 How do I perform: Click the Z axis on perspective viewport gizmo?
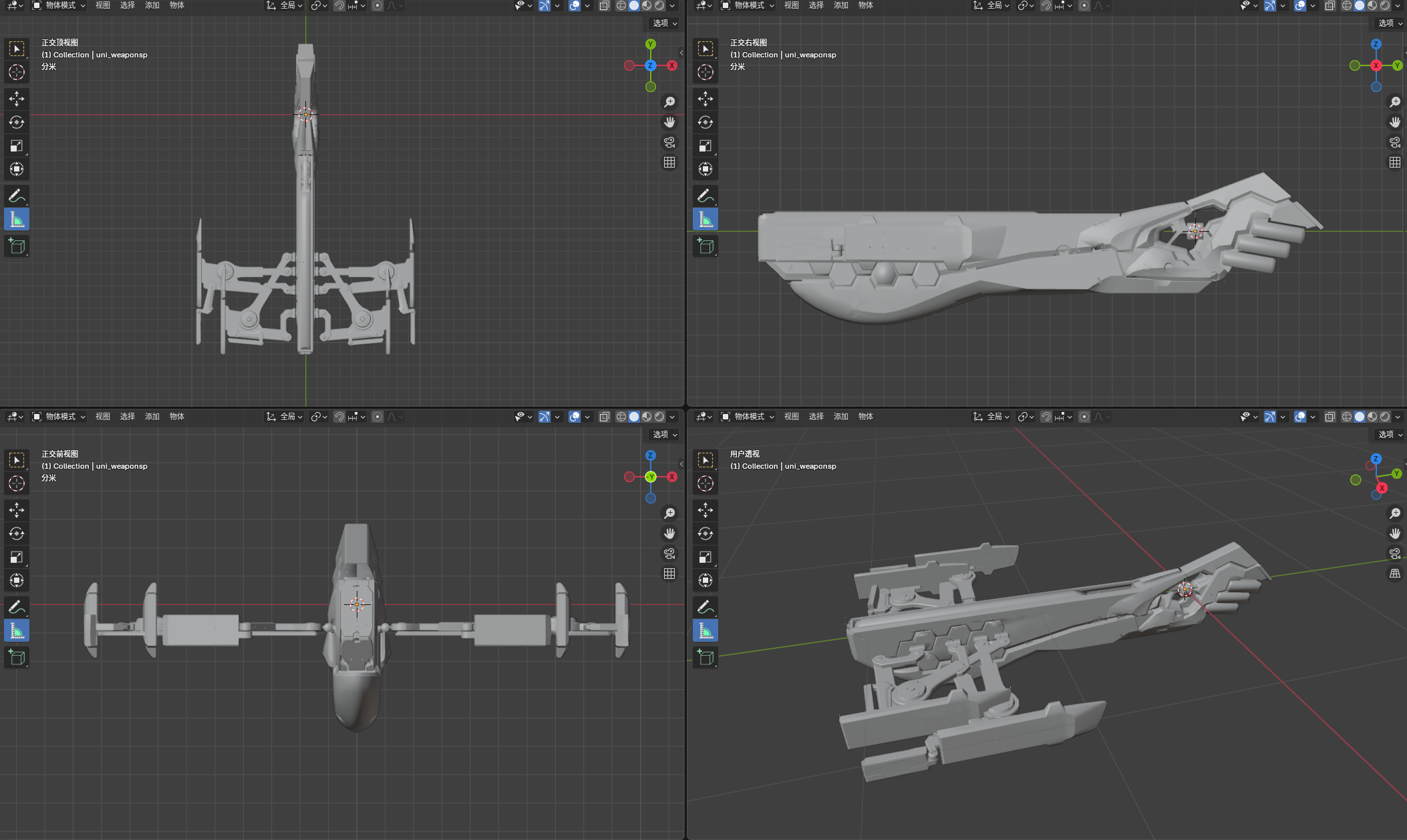tap(1376, 459)
